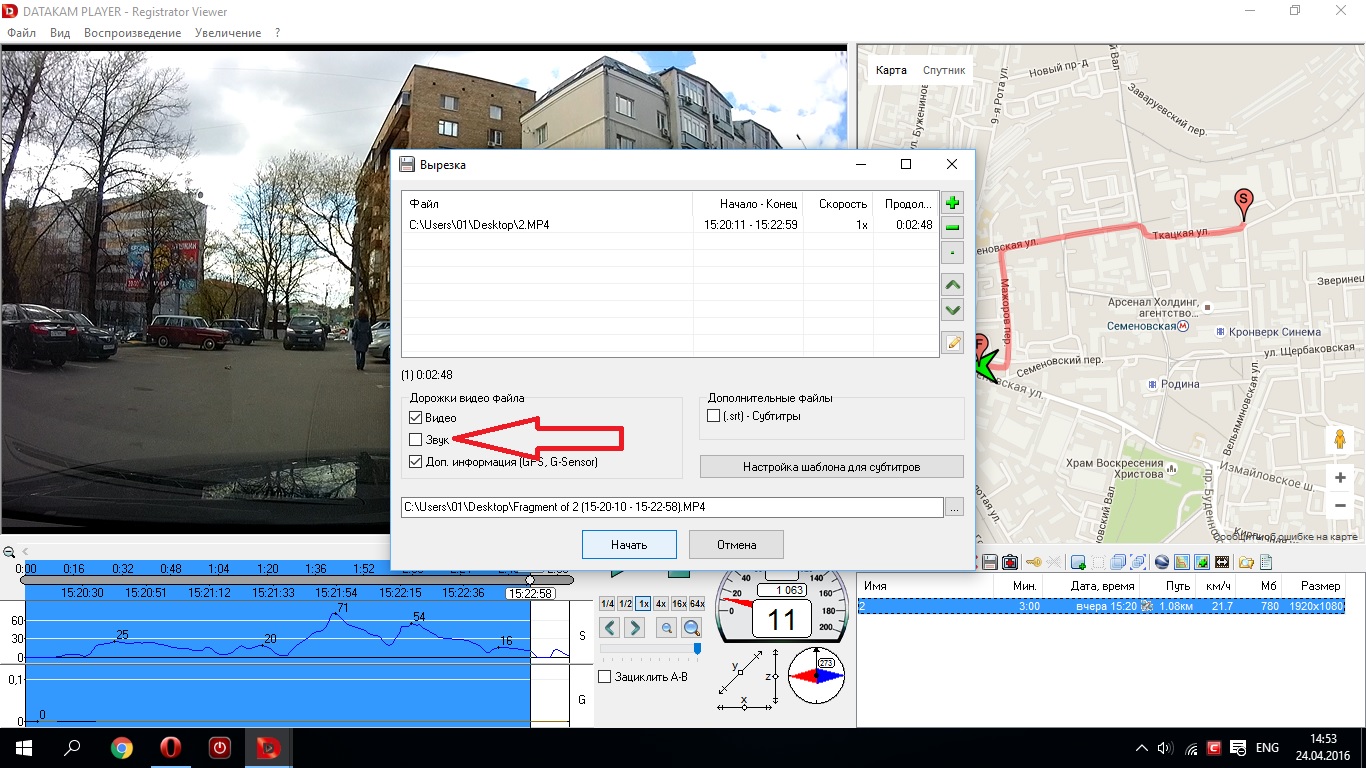1366x768 pixels.
Task: Click the green minus remove-file icon
Action: (x=953, y=228)
